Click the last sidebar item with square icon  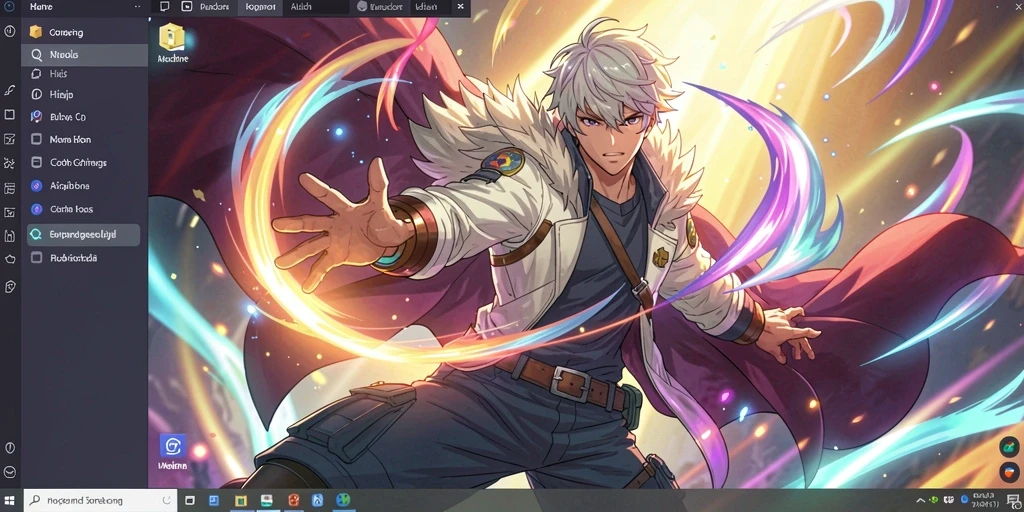point(84,258)
